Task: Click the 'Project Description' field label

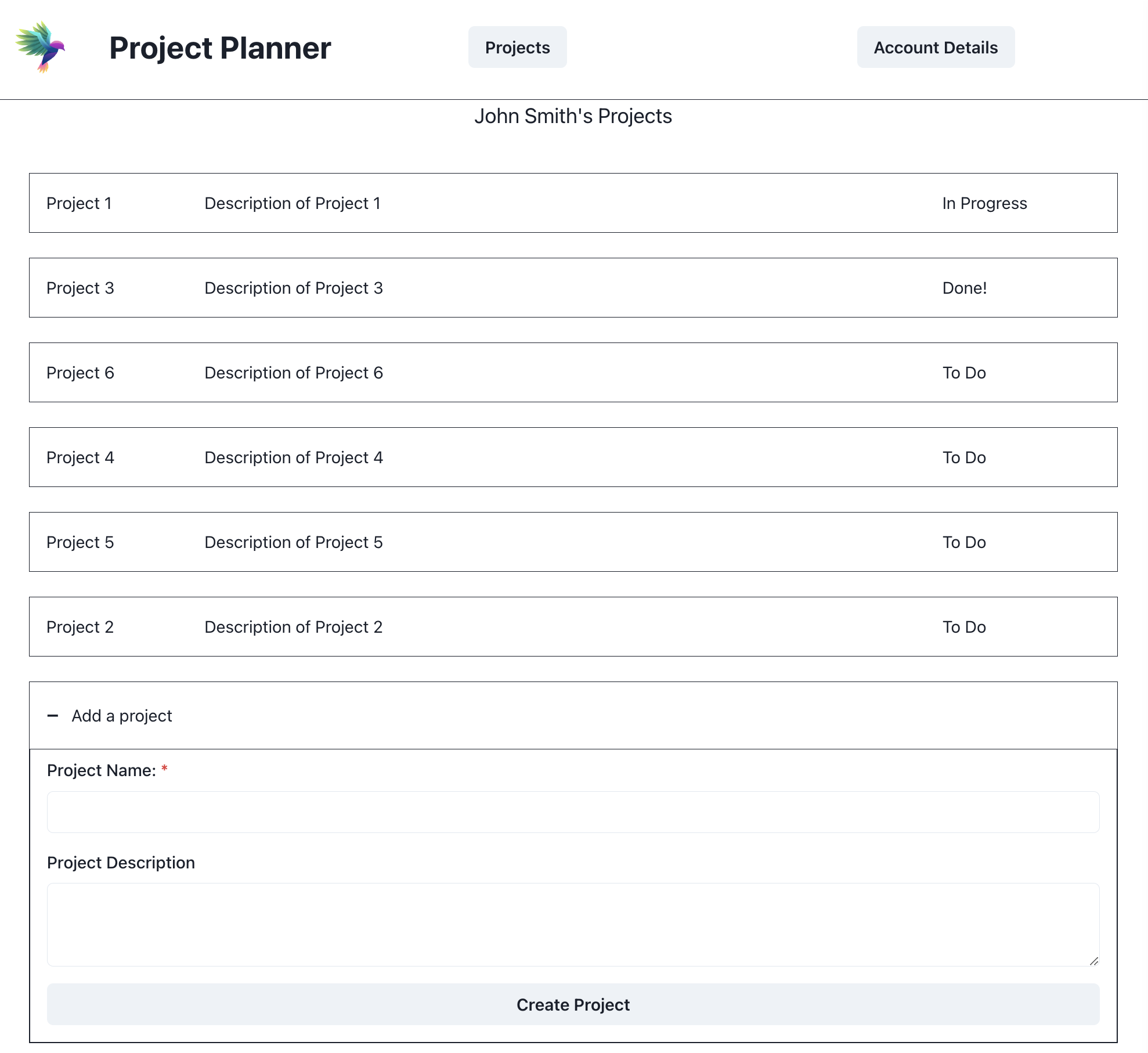Action: [121, 863]
